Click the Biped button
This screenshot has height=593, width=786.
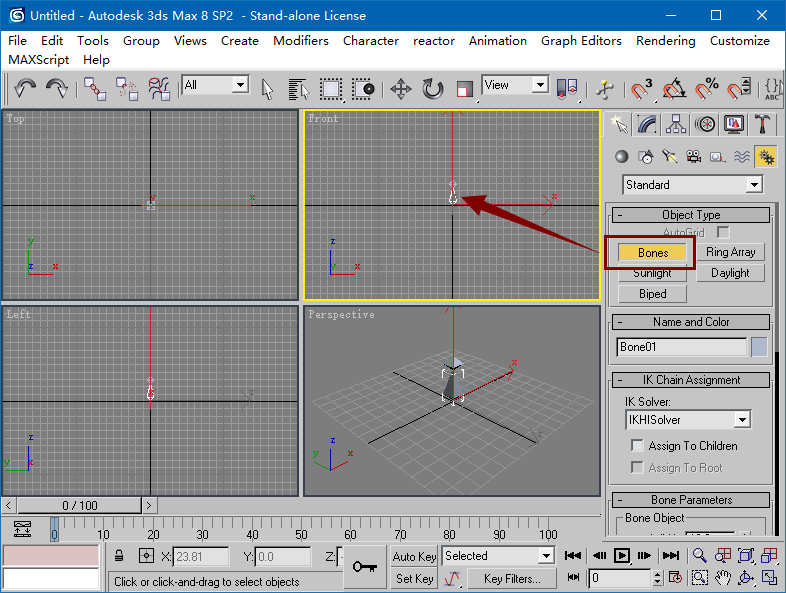[x=652, y=294]
